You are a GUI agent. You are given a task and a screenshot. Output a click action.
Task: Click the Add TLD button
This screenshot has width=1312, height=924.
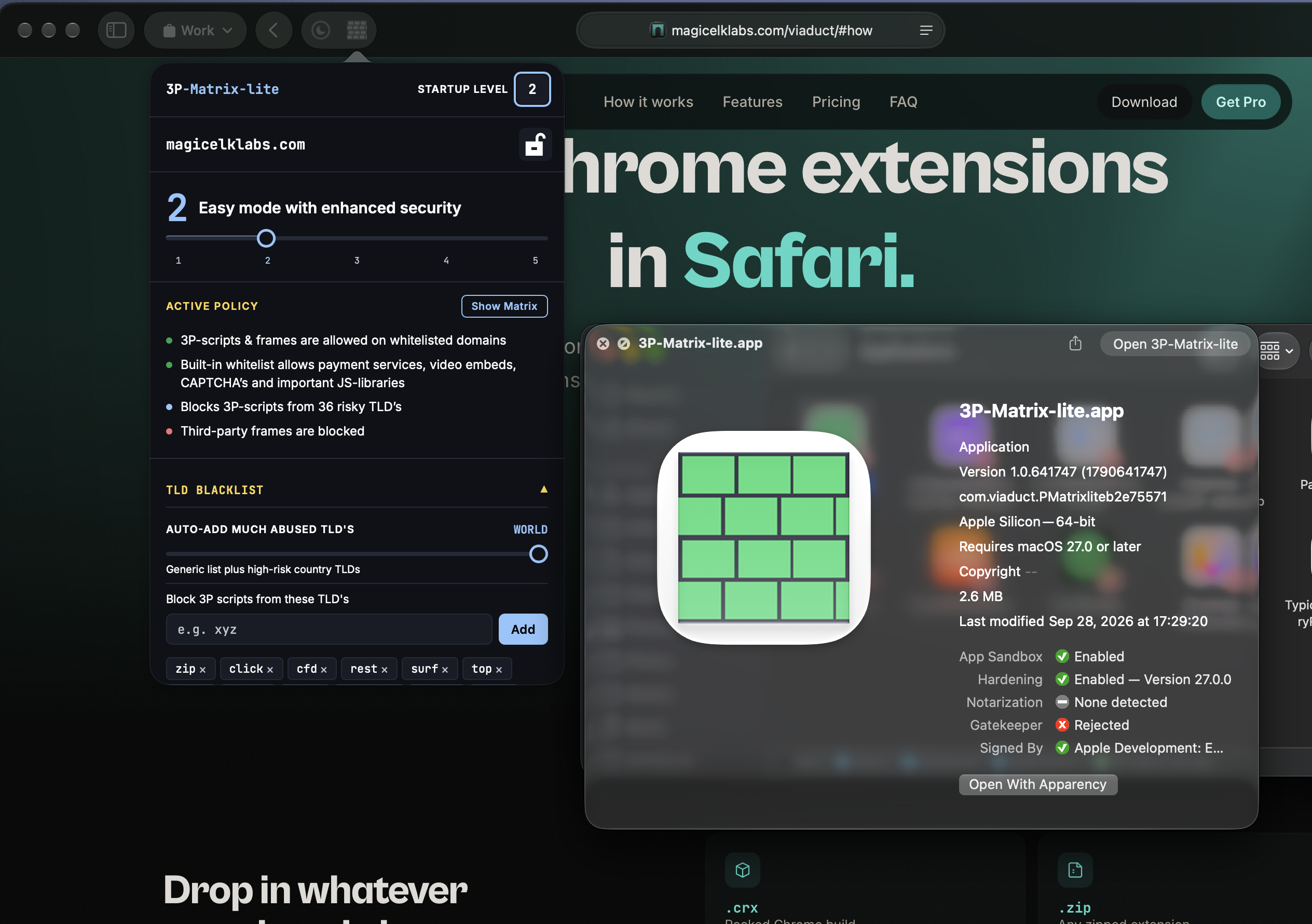(523, 629)
